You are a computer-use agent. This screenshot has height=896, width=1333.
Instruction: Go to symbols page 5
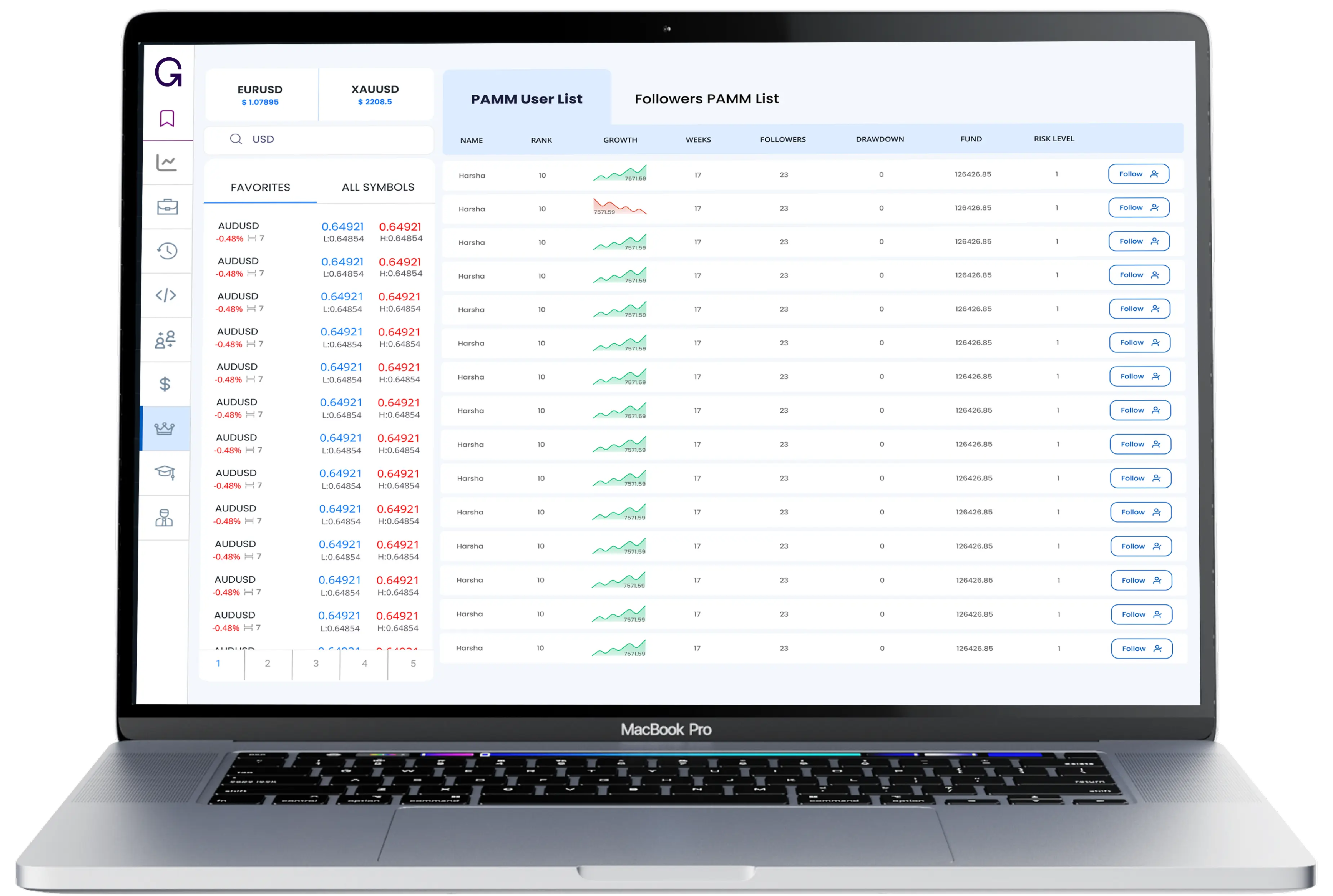(413, 664)
